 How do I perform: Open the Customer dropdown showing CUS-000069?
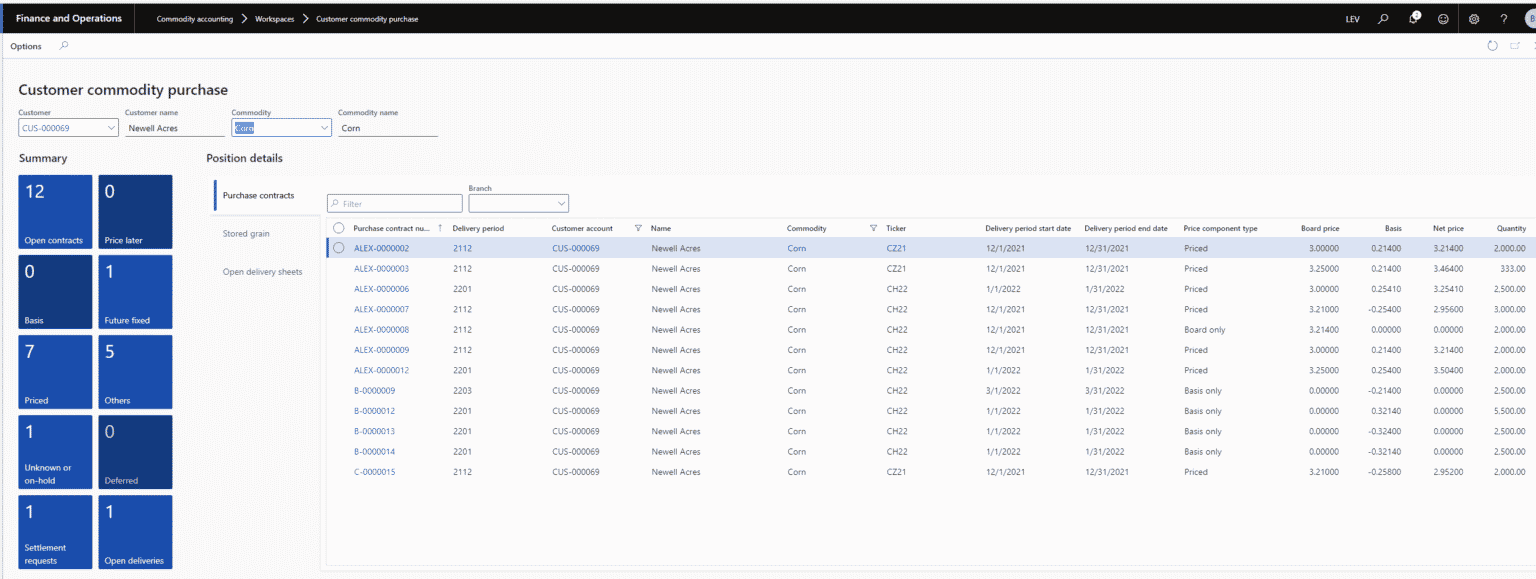pos(110,127)
